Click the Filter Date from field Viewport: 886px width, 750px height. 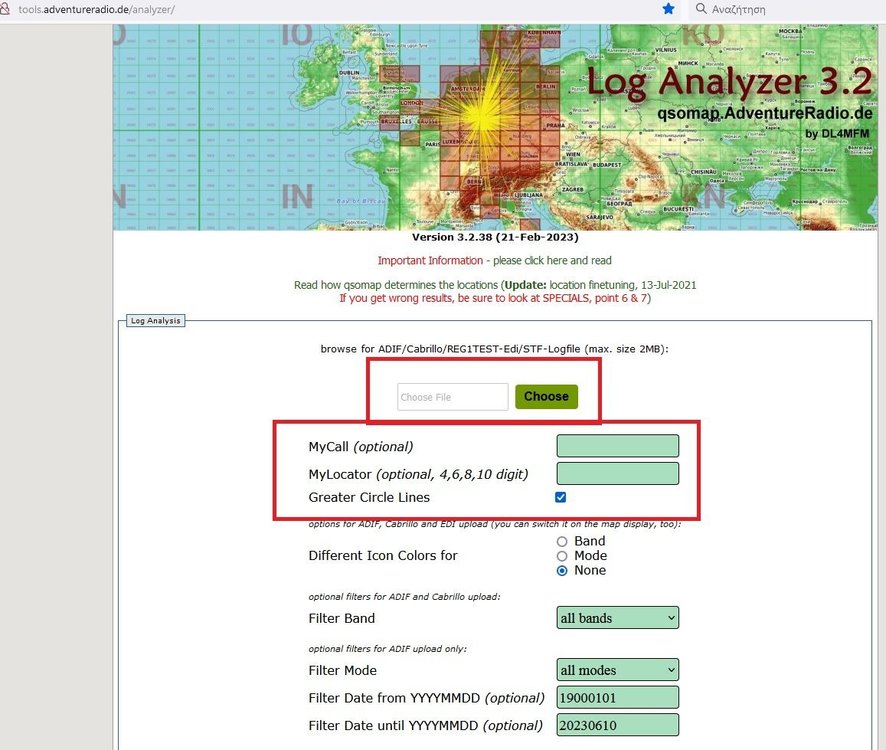tap(617, 697)
